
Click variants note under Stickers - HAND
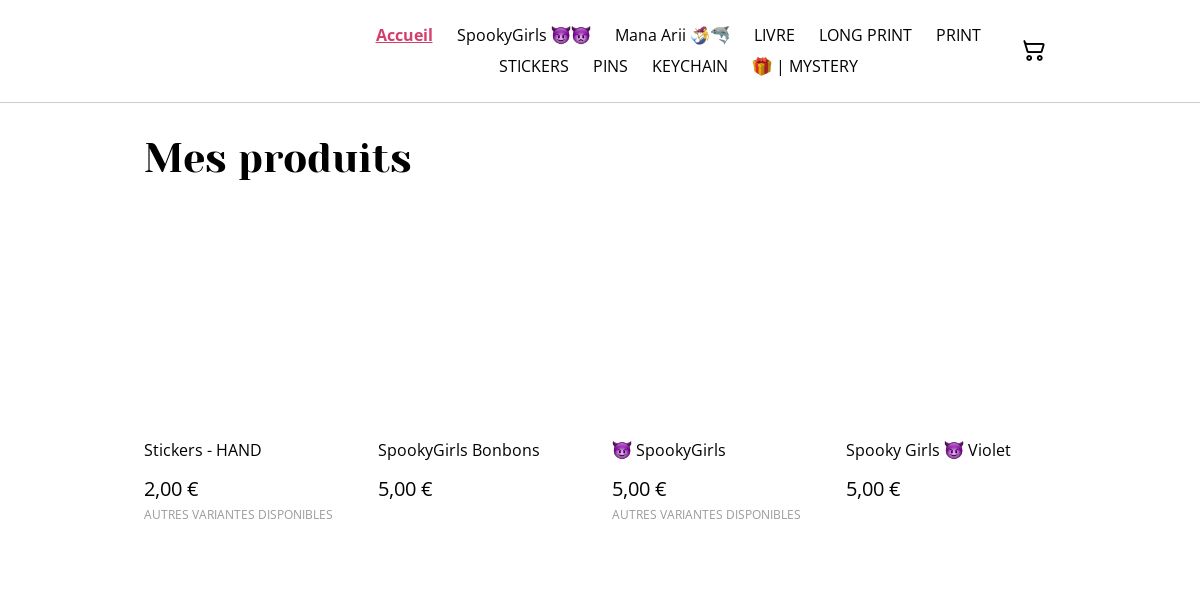238,514
